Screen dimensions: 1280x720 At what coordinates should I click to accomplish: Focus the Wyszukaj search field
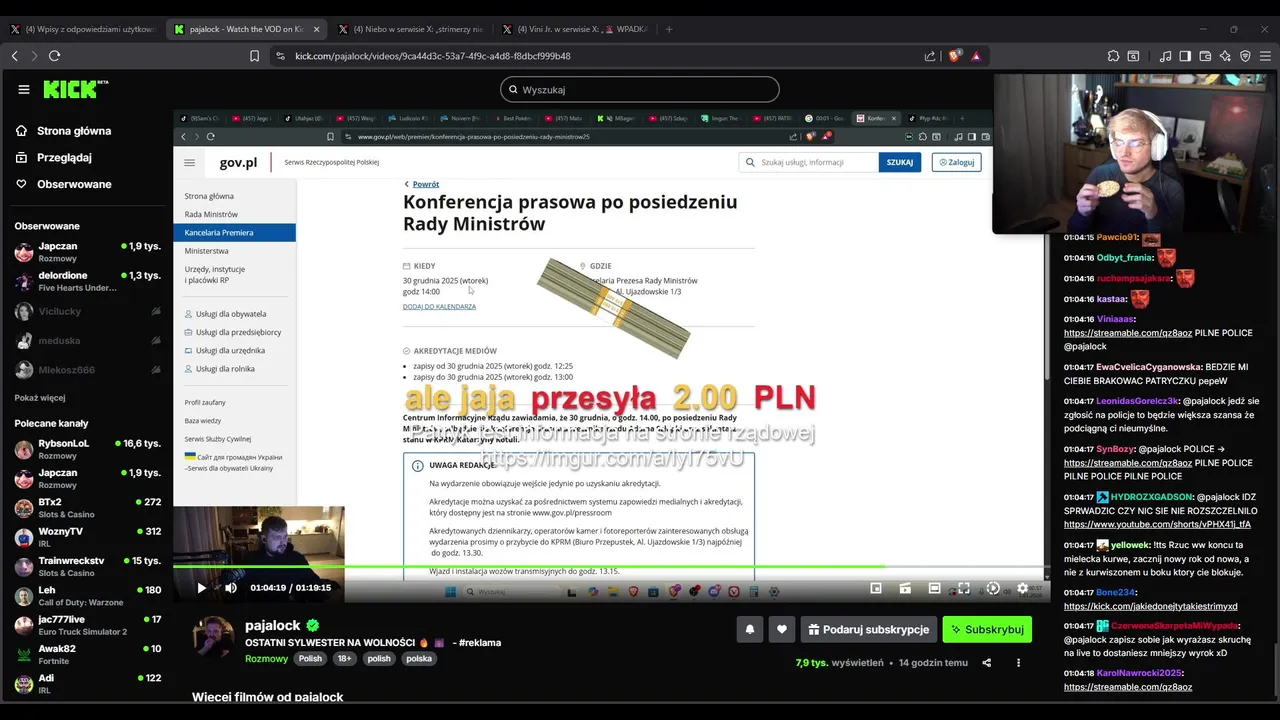[x=639, y=89]
